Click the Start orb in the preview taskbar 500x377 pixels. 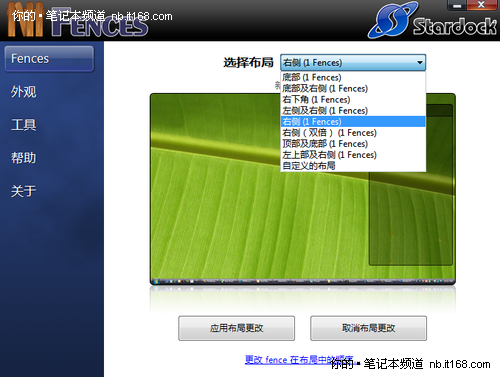click(x=157, y=281)
